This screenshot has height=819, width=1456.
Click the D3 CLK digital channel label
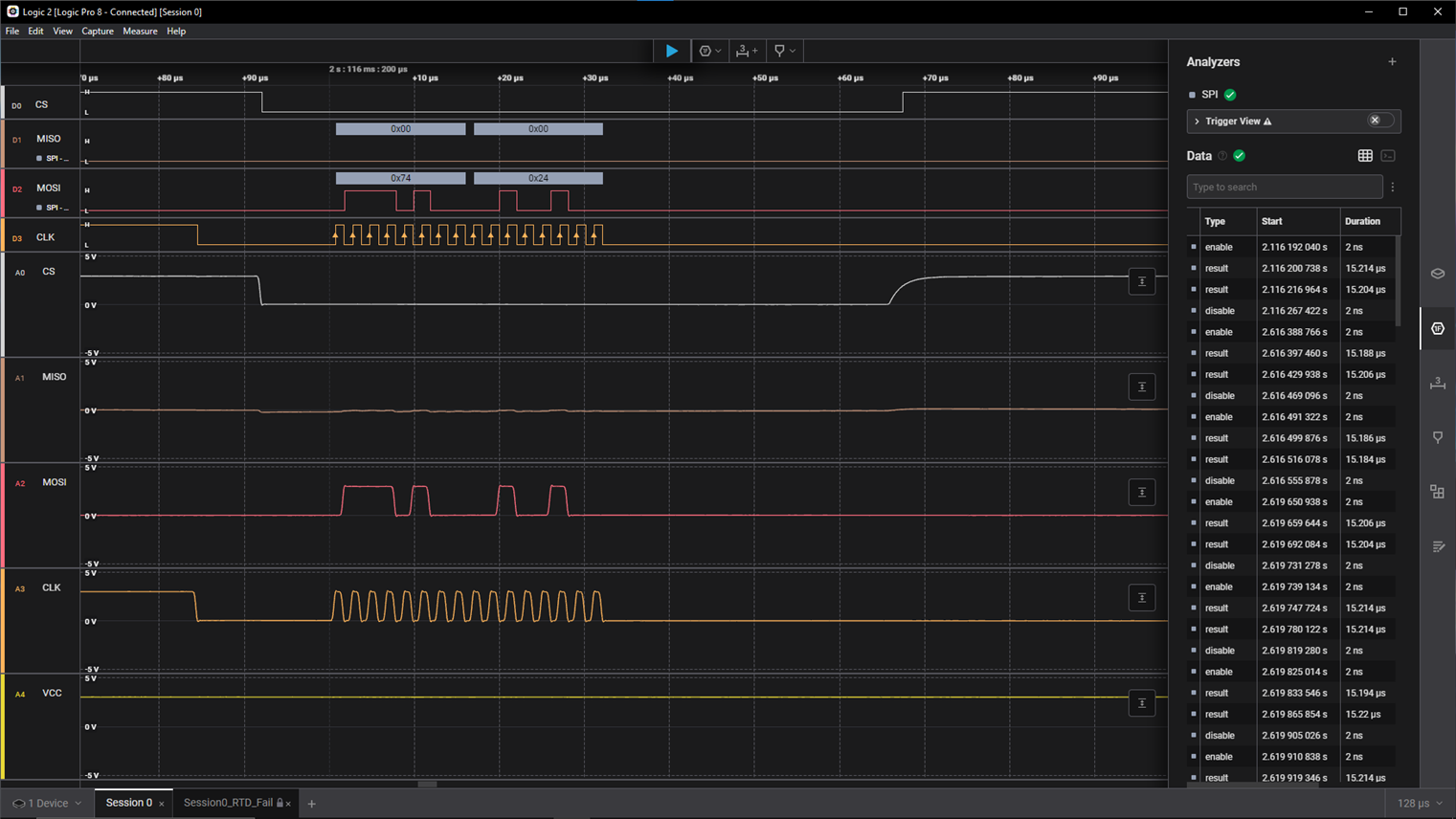click(x=45, y=237)
